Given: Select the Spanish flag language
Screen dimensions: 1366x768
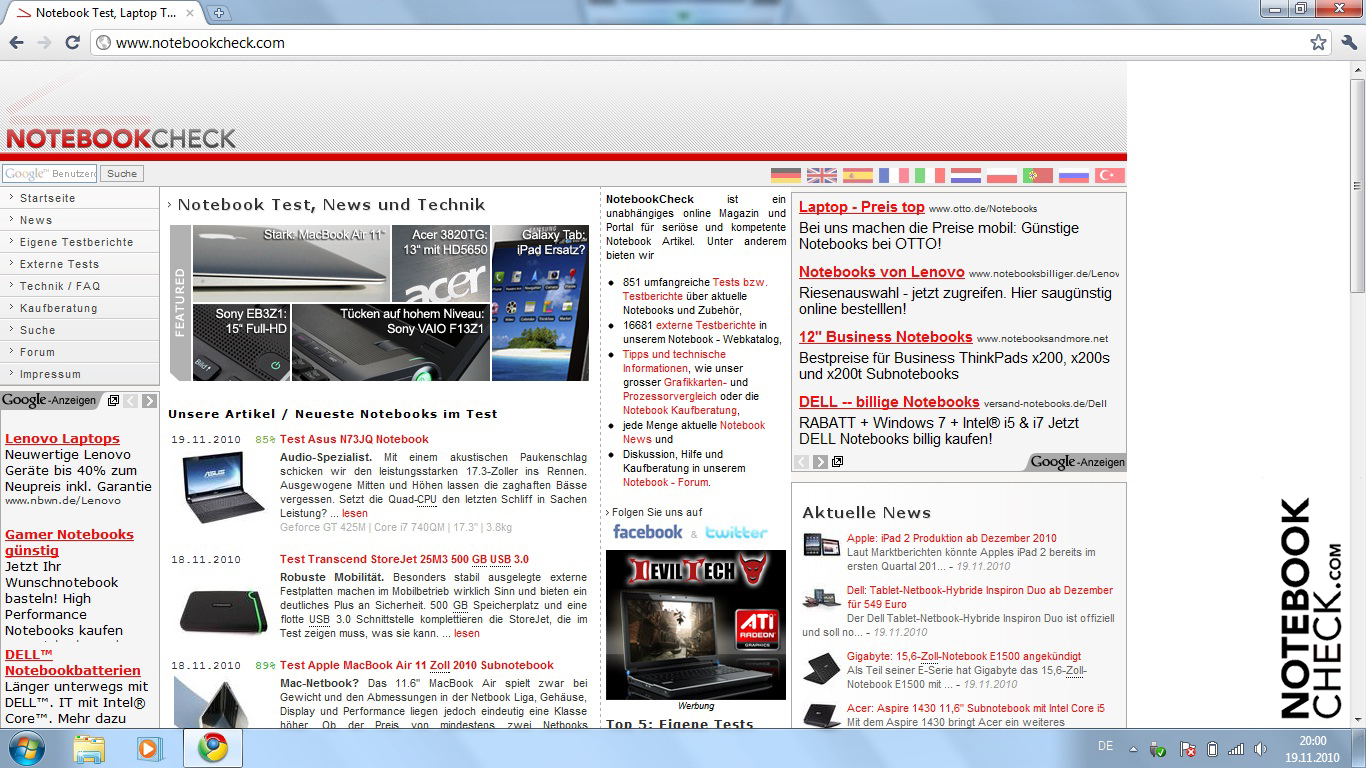Looking at the screenshot, I should coord(858,175).
